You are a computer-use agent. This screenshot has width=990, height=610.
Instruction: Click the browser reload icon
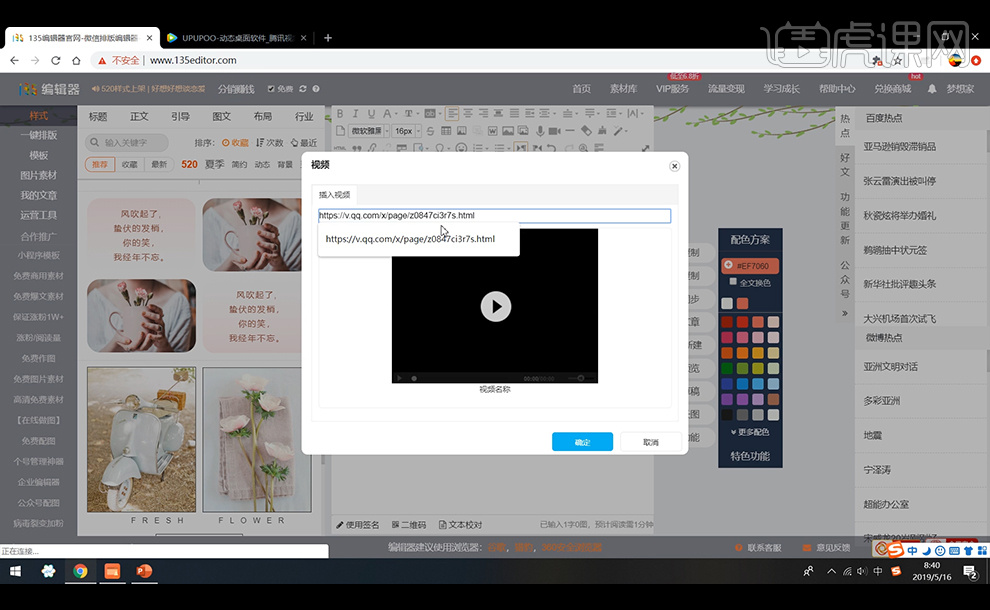click(x=56, y=60)
